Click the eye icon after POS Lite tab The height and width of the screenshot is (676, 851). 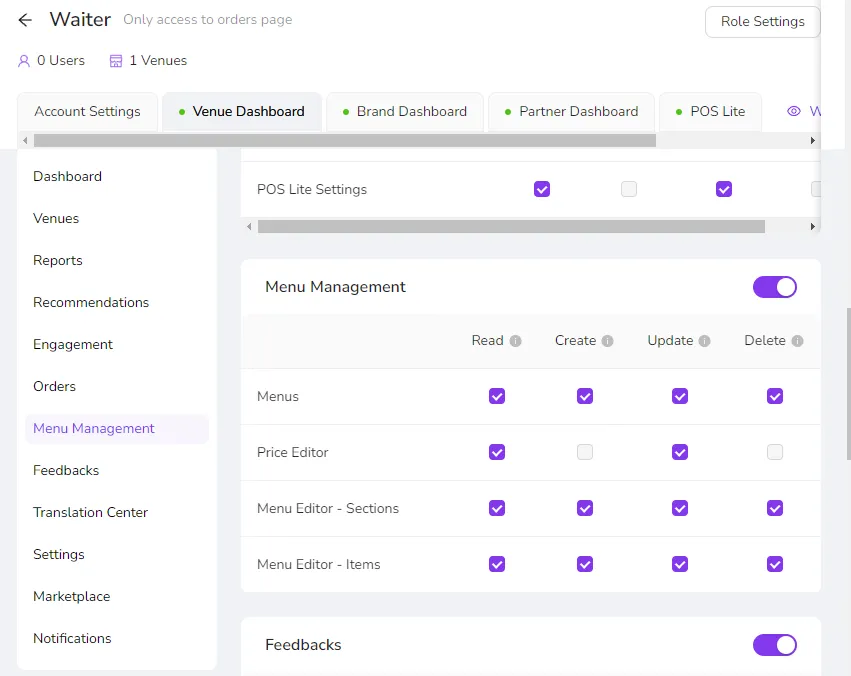(x=793, y=111)
